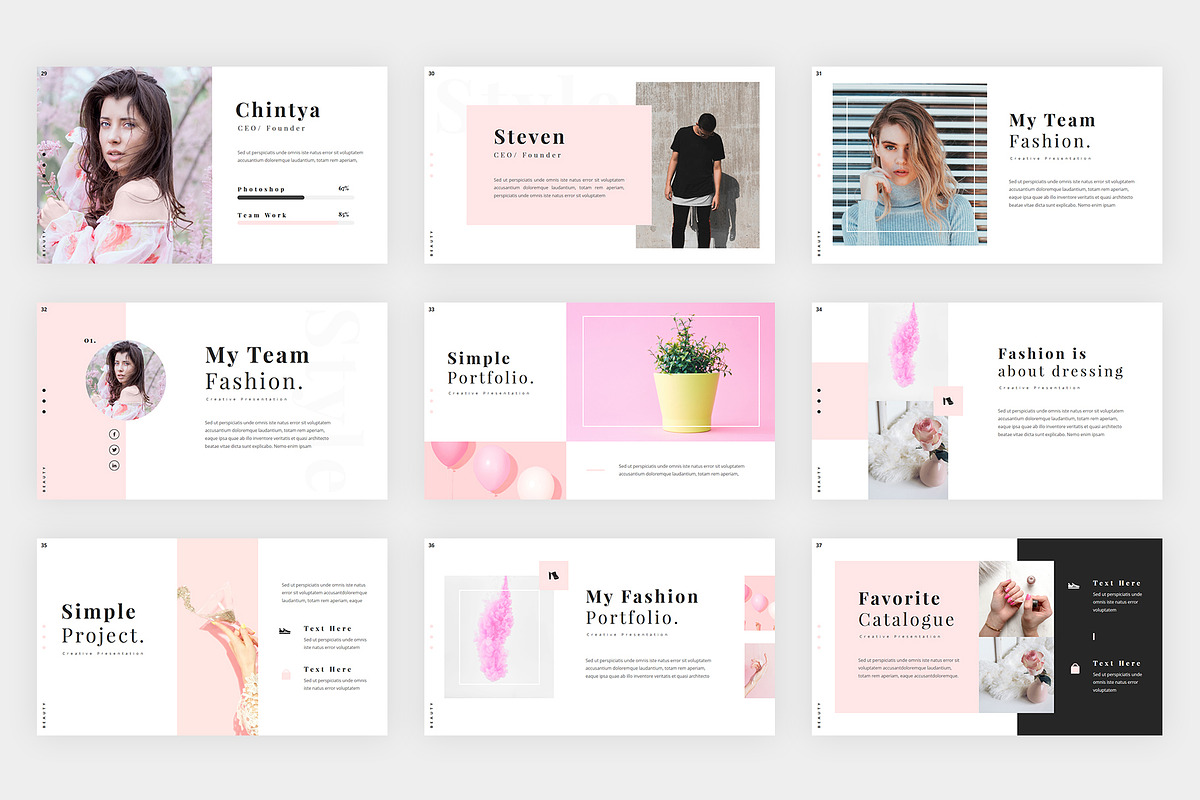1200x800 pixels.
Task: Click the '67%' value
Action: coord(344,189)
